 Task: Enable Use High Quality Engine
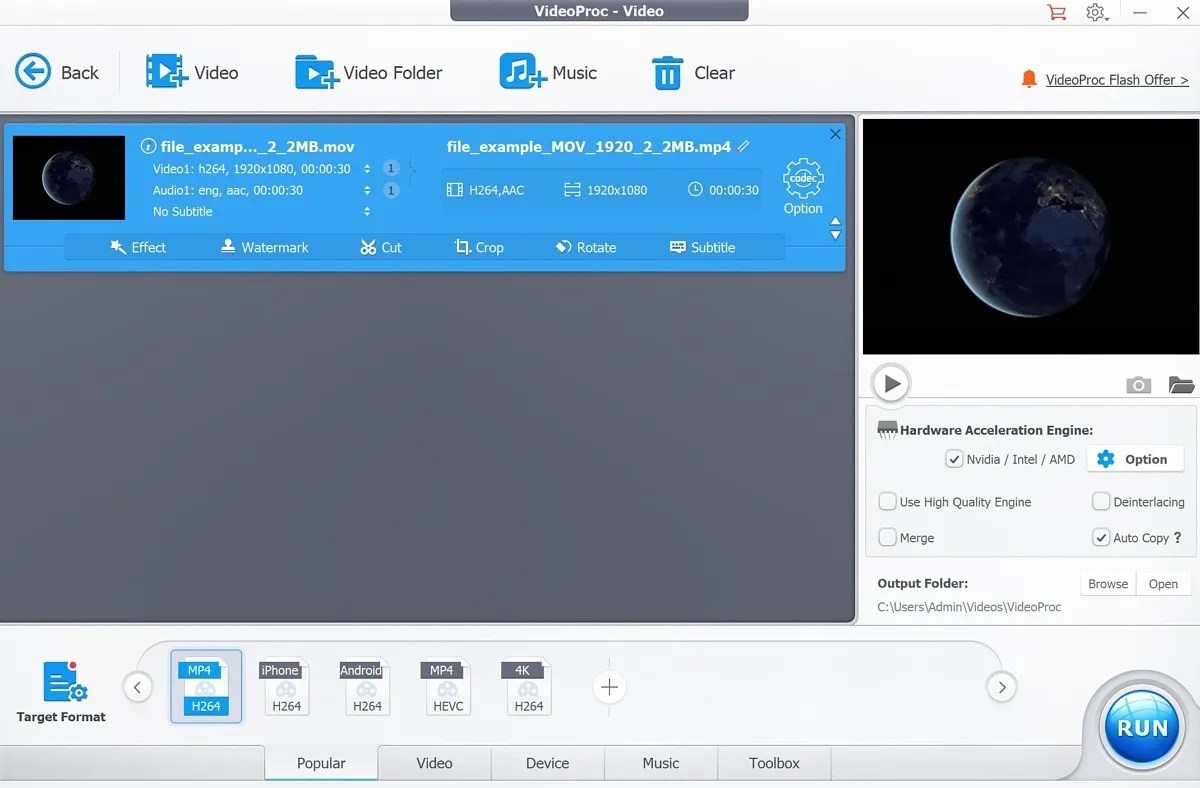point(887,501)
